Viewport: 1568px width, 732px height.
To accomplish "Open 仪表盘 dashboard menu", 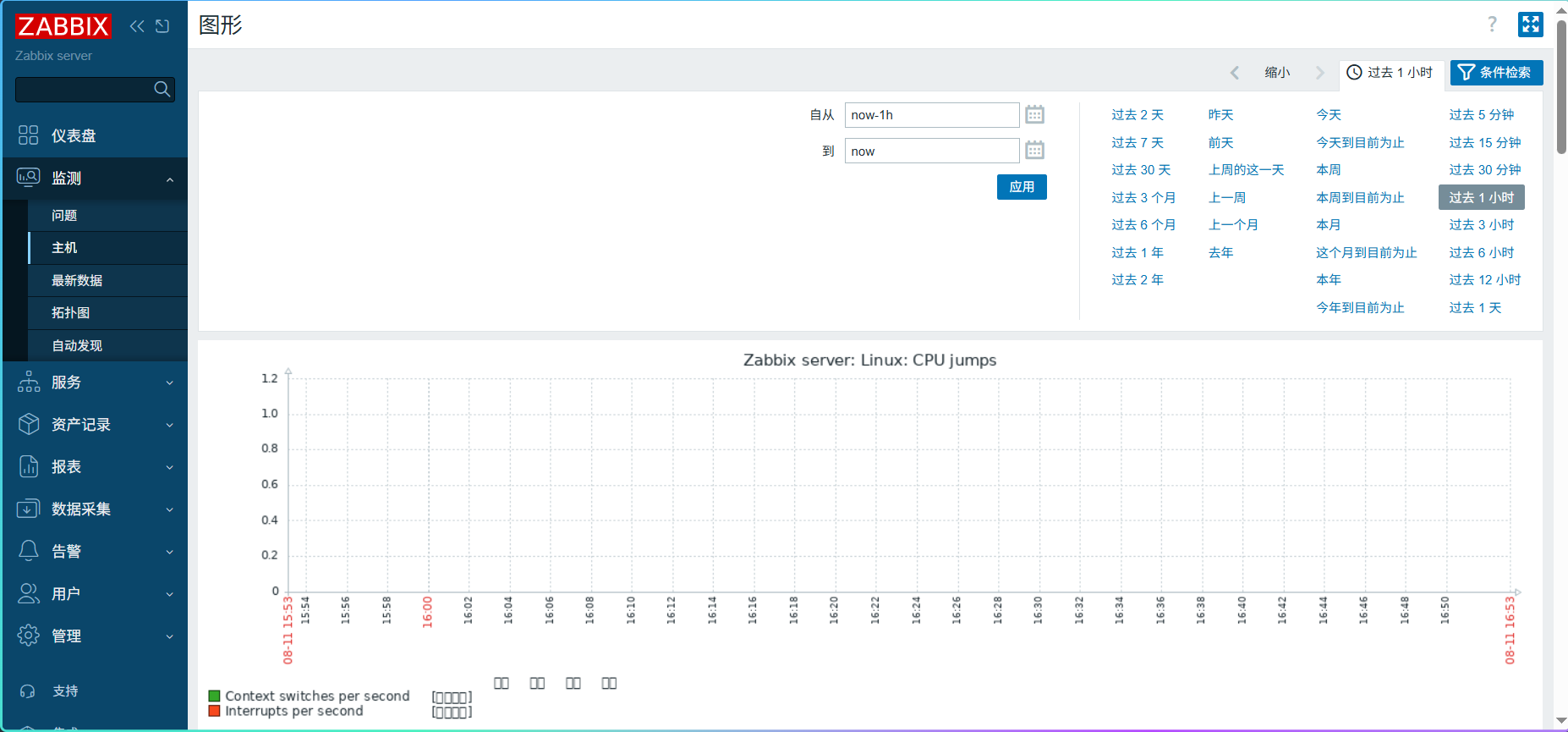I will click(x=95, y=135).
